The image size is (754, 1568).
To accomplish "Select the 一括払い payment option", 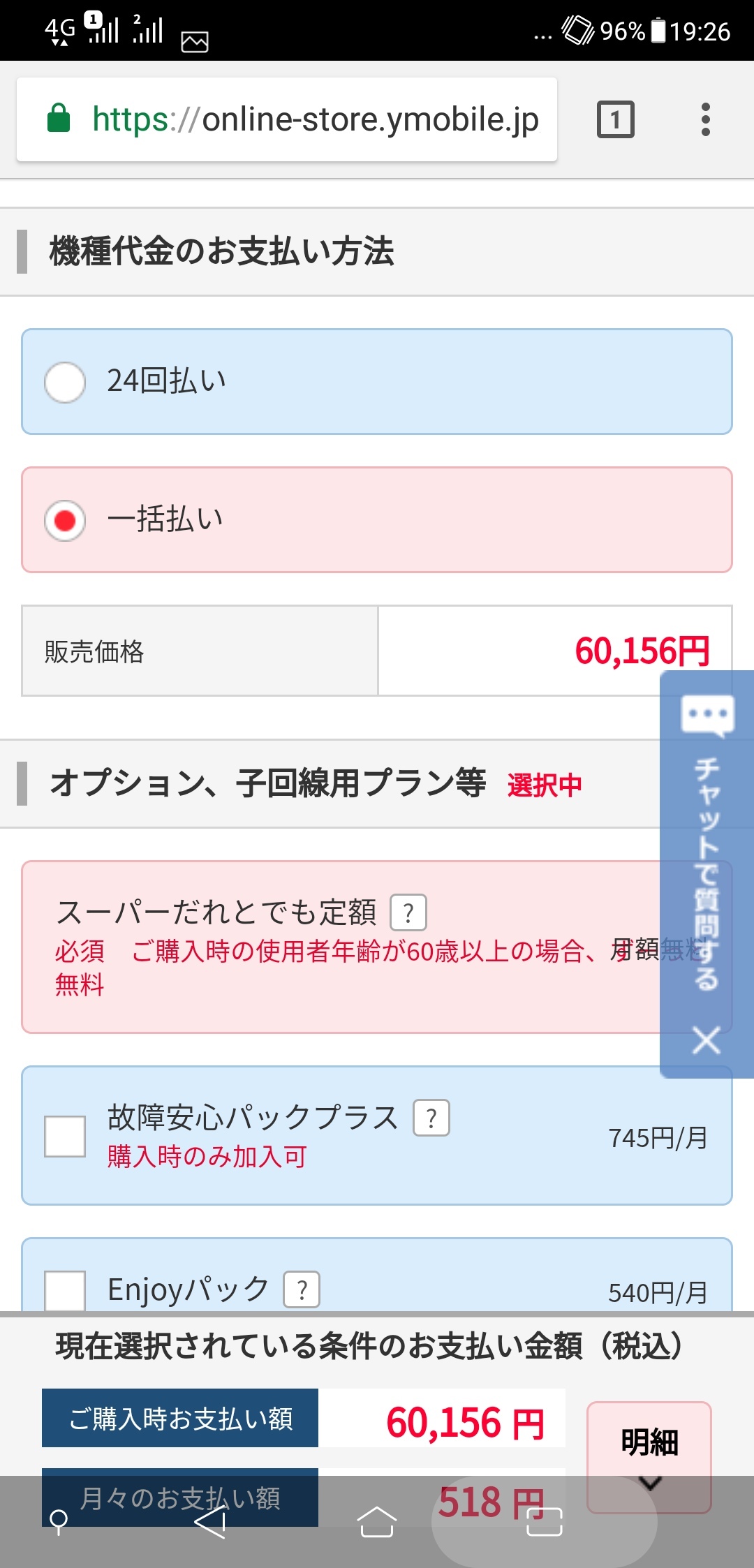I will tap(65, 520).
